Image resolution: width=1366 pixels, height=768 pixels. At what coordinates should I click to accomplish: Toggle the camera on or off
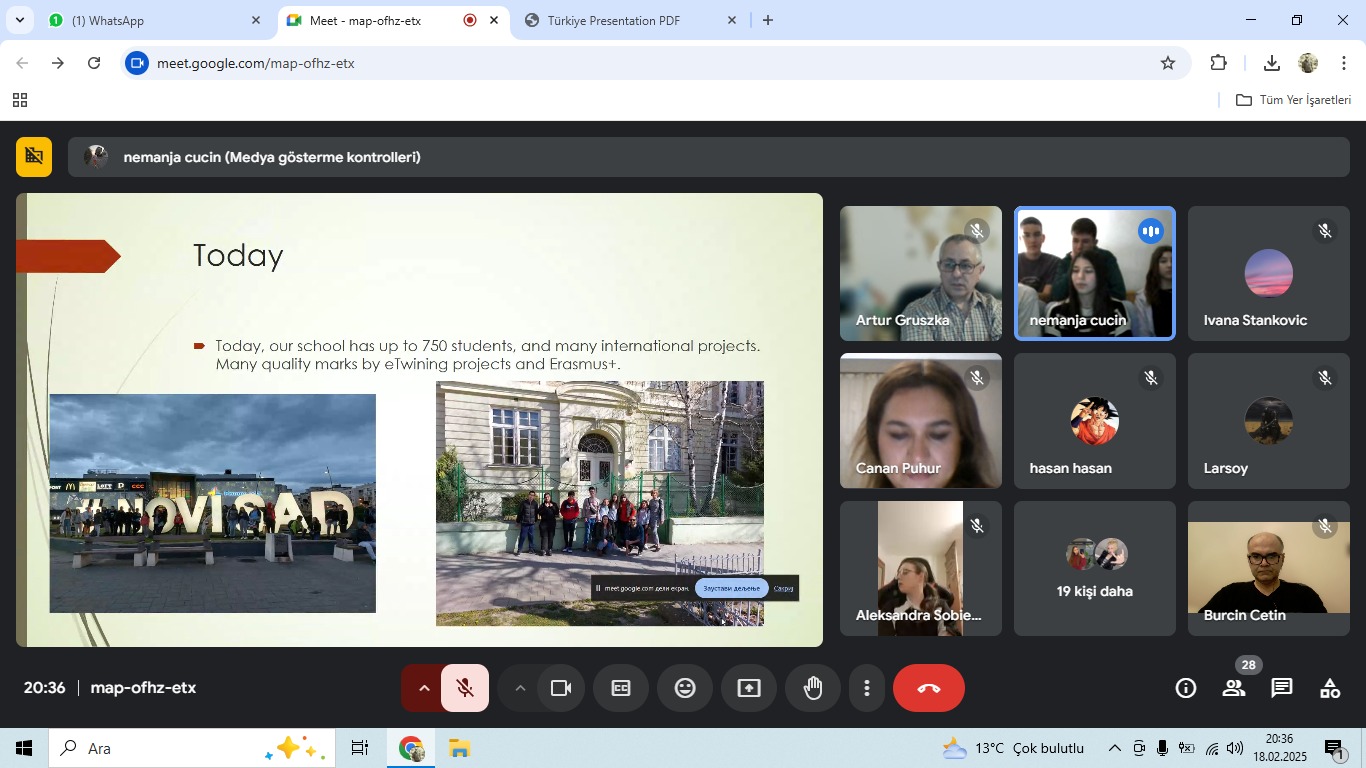[x=561, y=688]
